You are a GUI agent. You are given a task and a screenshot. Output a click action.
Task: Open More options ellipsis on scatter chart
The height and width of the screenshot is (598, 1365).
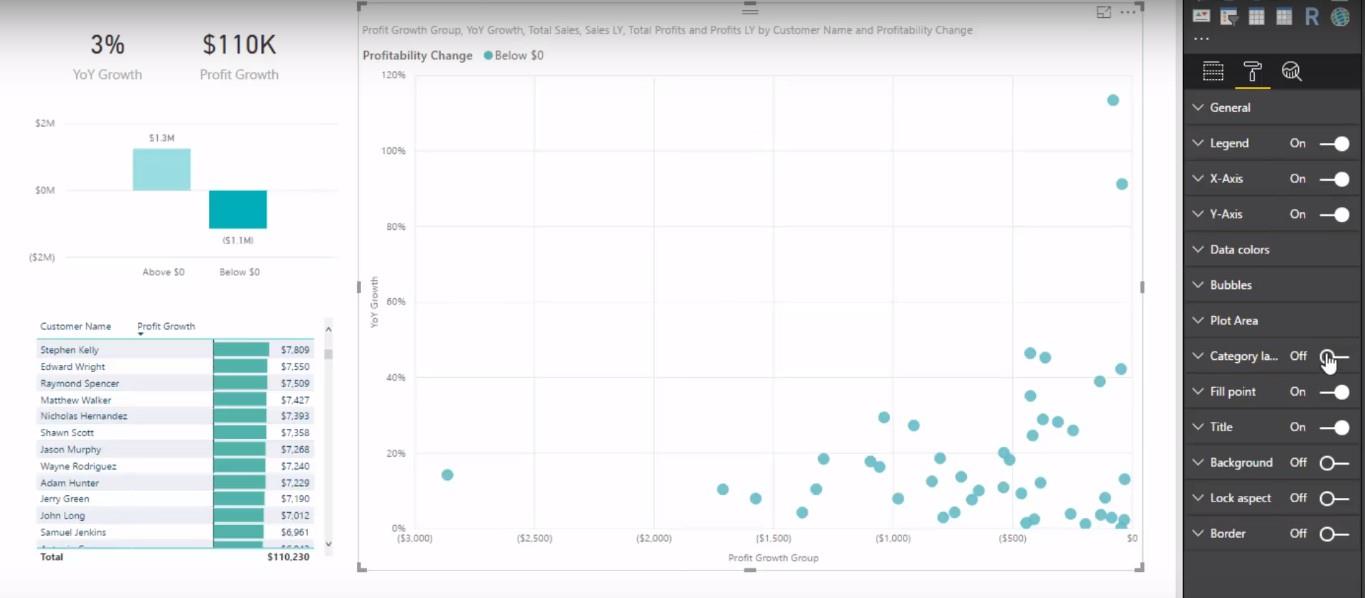coord(1128,12)
